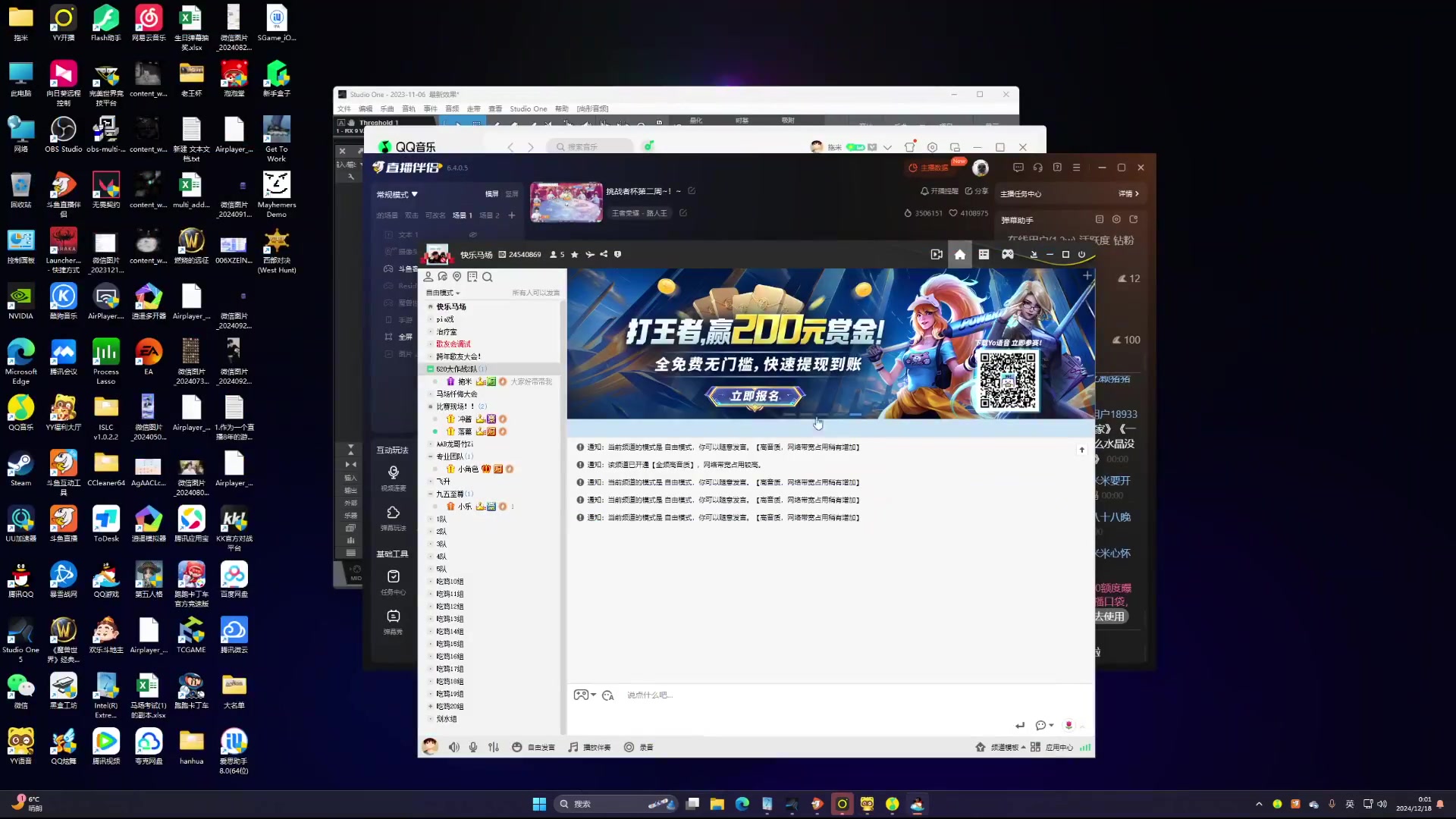This screenshot has width=1456, height=819.
Task: Collapse the 520大作战2队 channel
Action: pyautogui.click(x=430, y=369)
